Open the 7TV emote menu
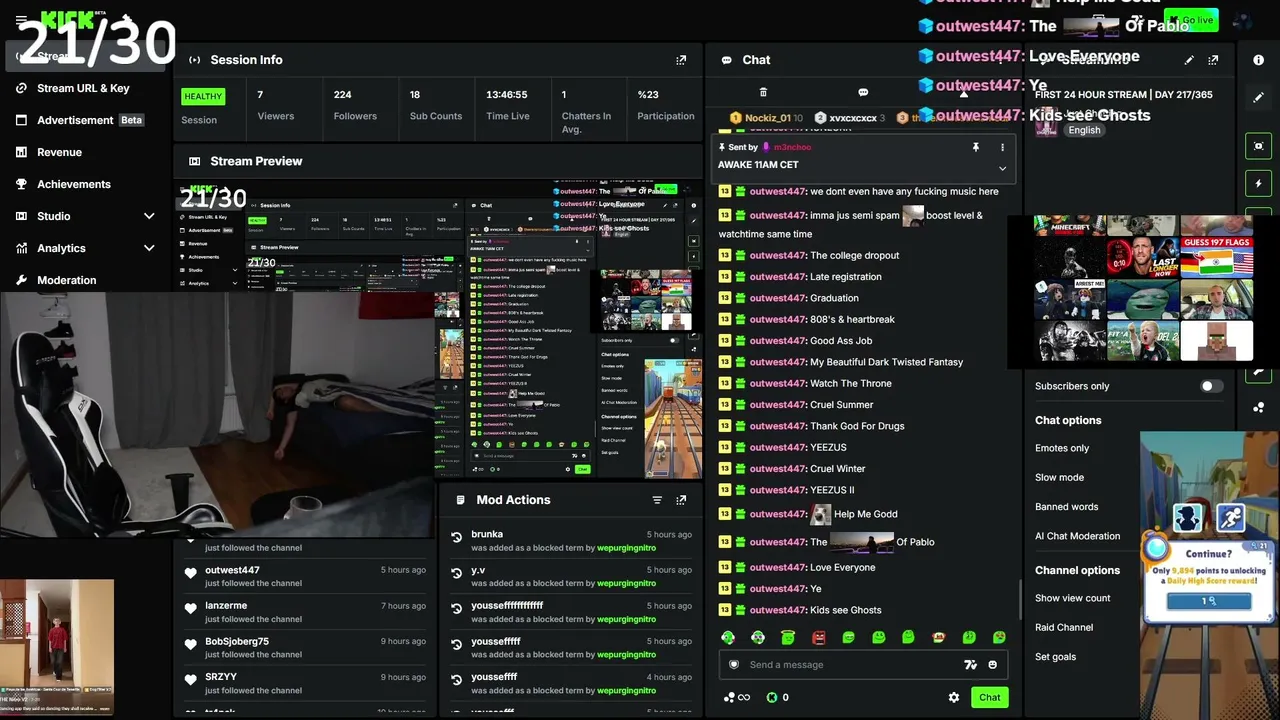This screenshot has height=720, width=1280. coord(969,665)
